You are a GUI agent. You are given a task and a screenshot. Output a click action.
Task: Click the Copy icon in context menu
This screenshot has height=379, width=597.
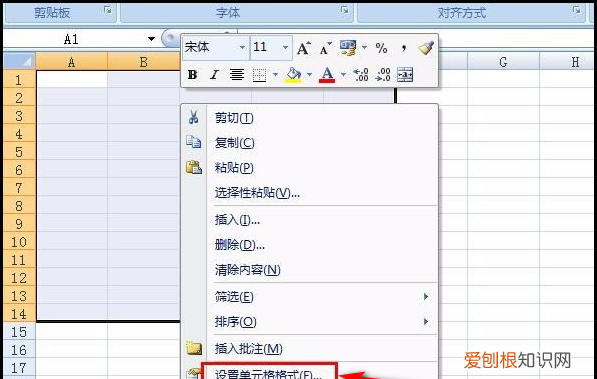pyautogui.click(x=193, y=142)
